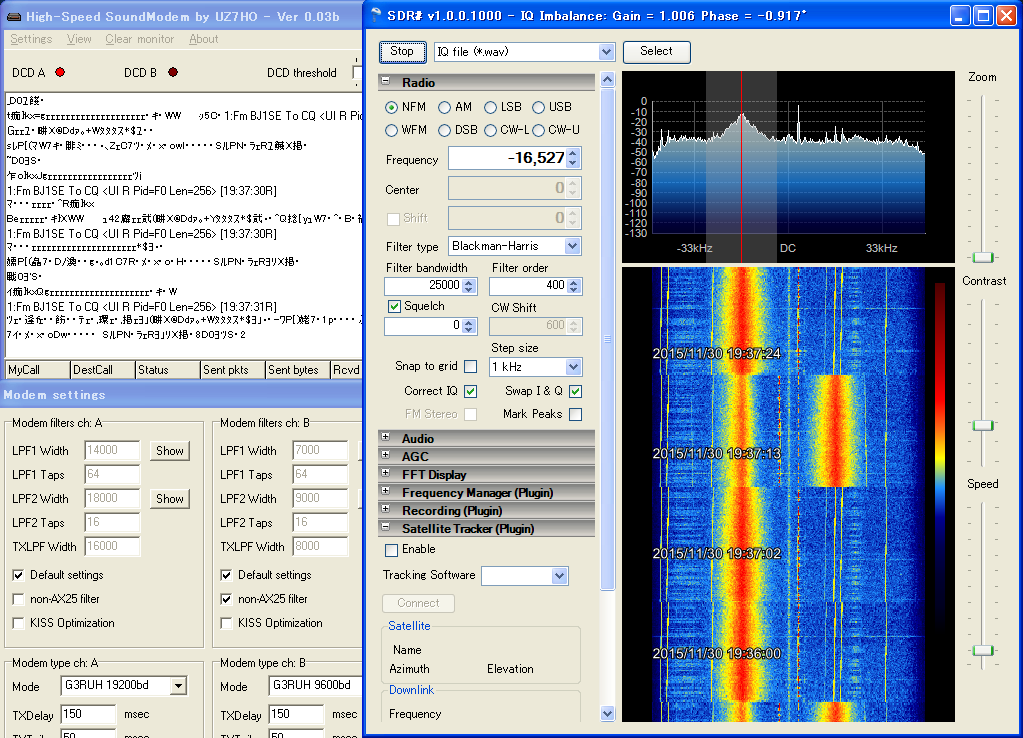Select LSB demodulation mode

coord(491,107)
